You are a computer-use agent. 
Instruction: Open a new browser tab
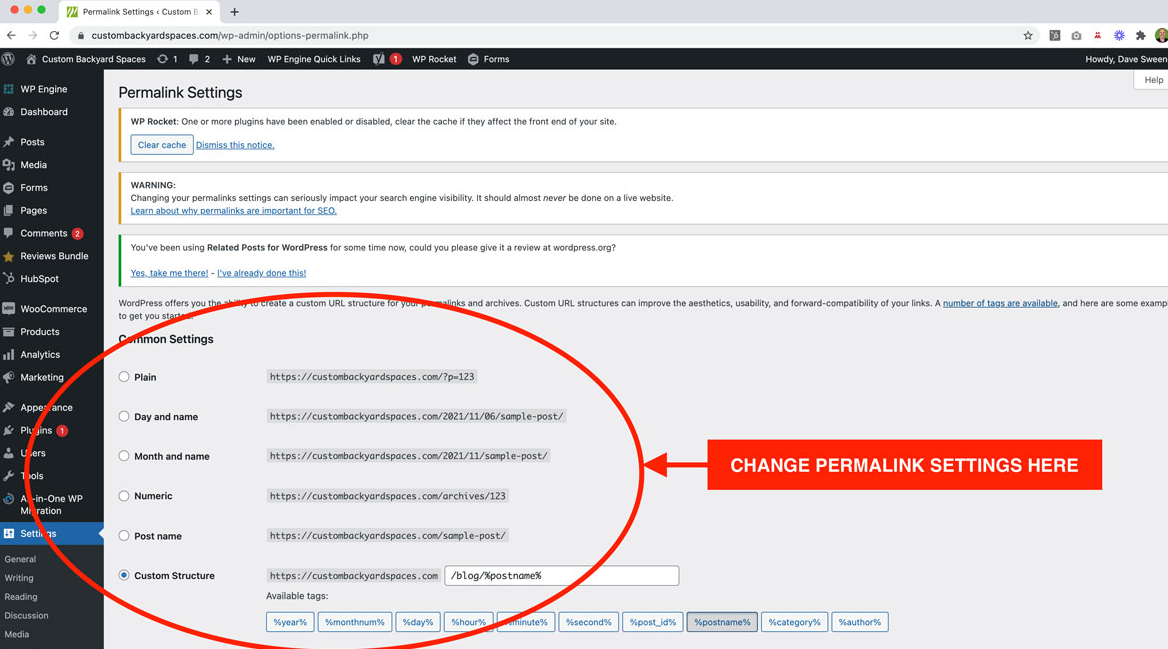coord(234,12)
